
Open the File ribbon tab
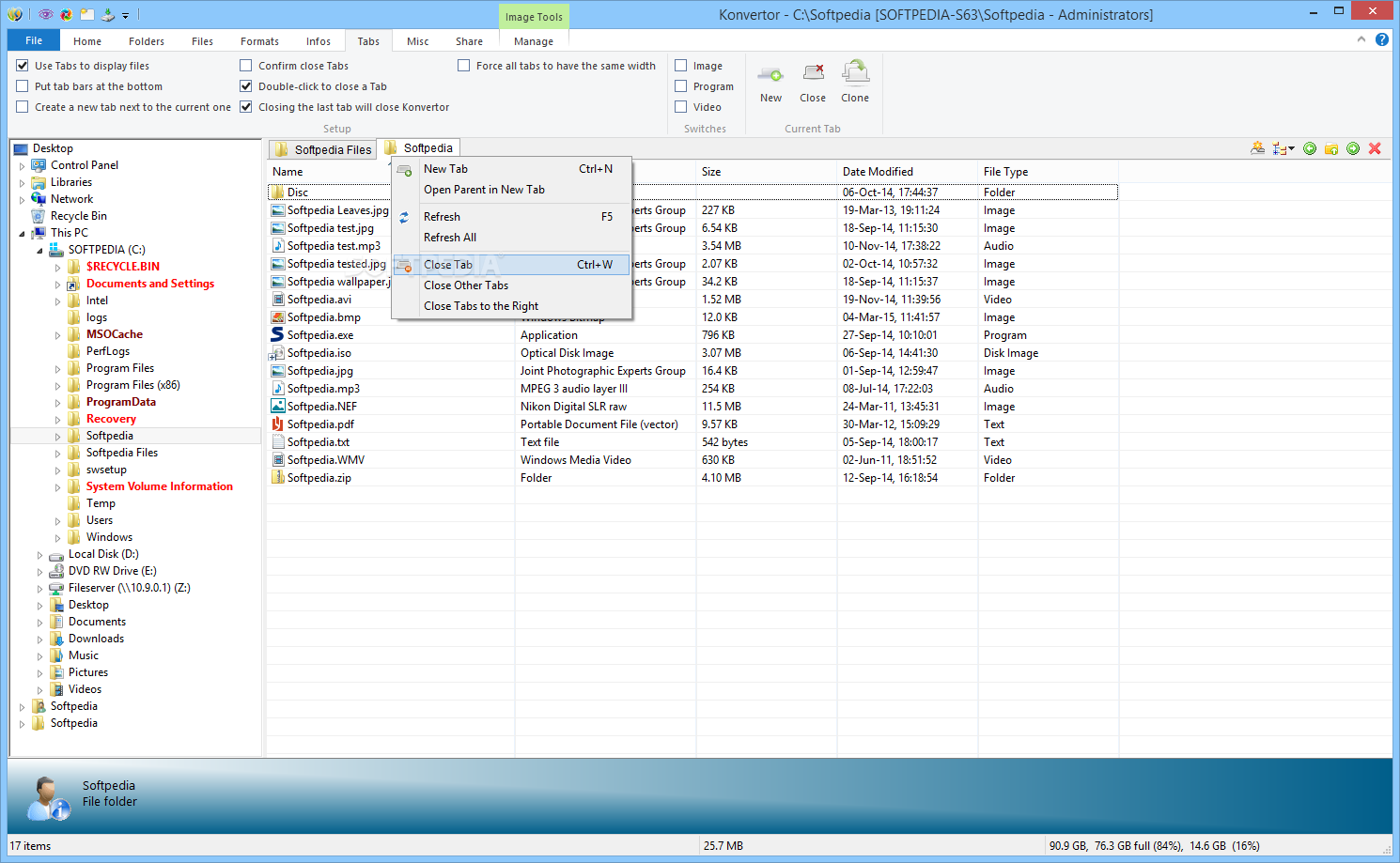[34, 40]
